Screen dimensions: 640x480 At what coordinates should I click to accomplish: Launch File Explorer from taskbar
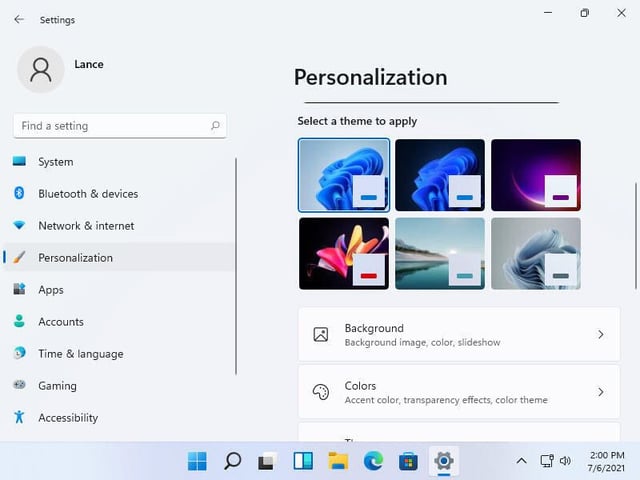click(x=338, y=461)
